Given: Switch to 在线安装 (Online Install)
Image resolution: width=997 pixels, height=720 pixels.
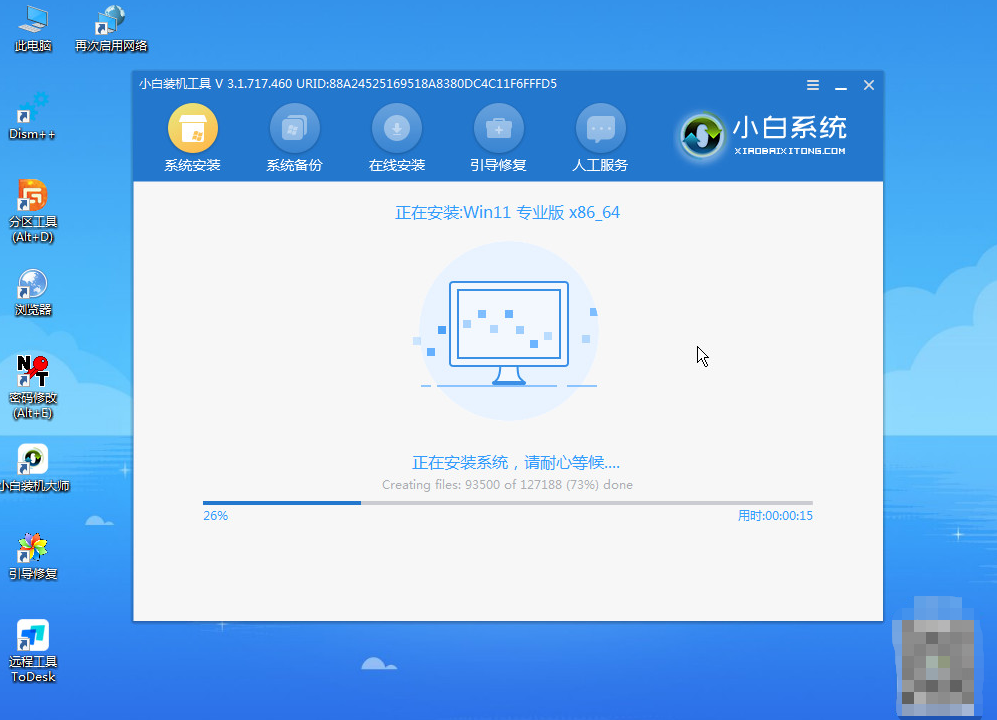Looking at the screenshot, I should tap(396, 135).
